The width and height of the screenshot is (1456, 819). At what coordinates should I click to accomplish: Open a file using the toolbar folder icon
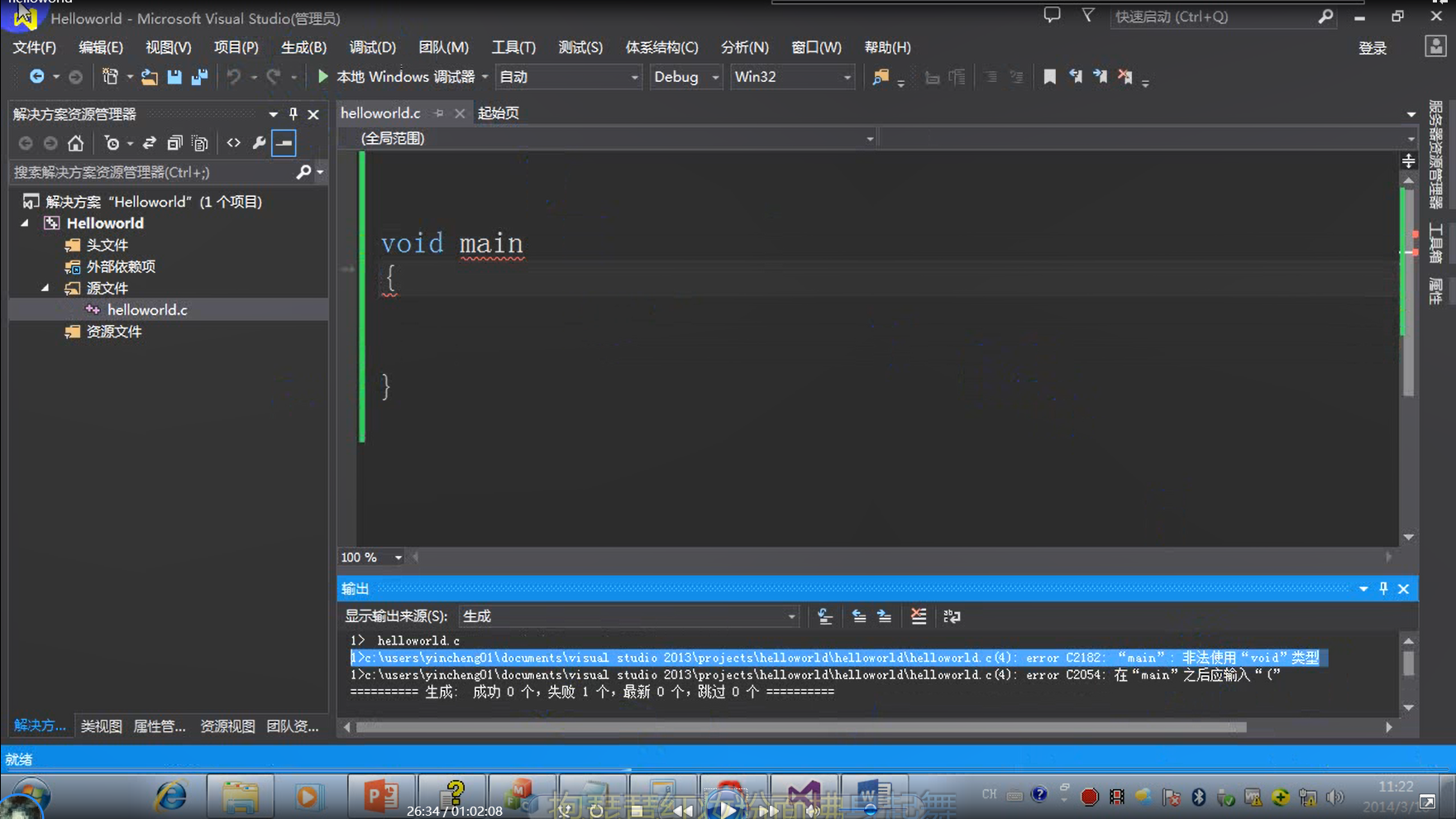pyautogui.click(x=149, y=77)
